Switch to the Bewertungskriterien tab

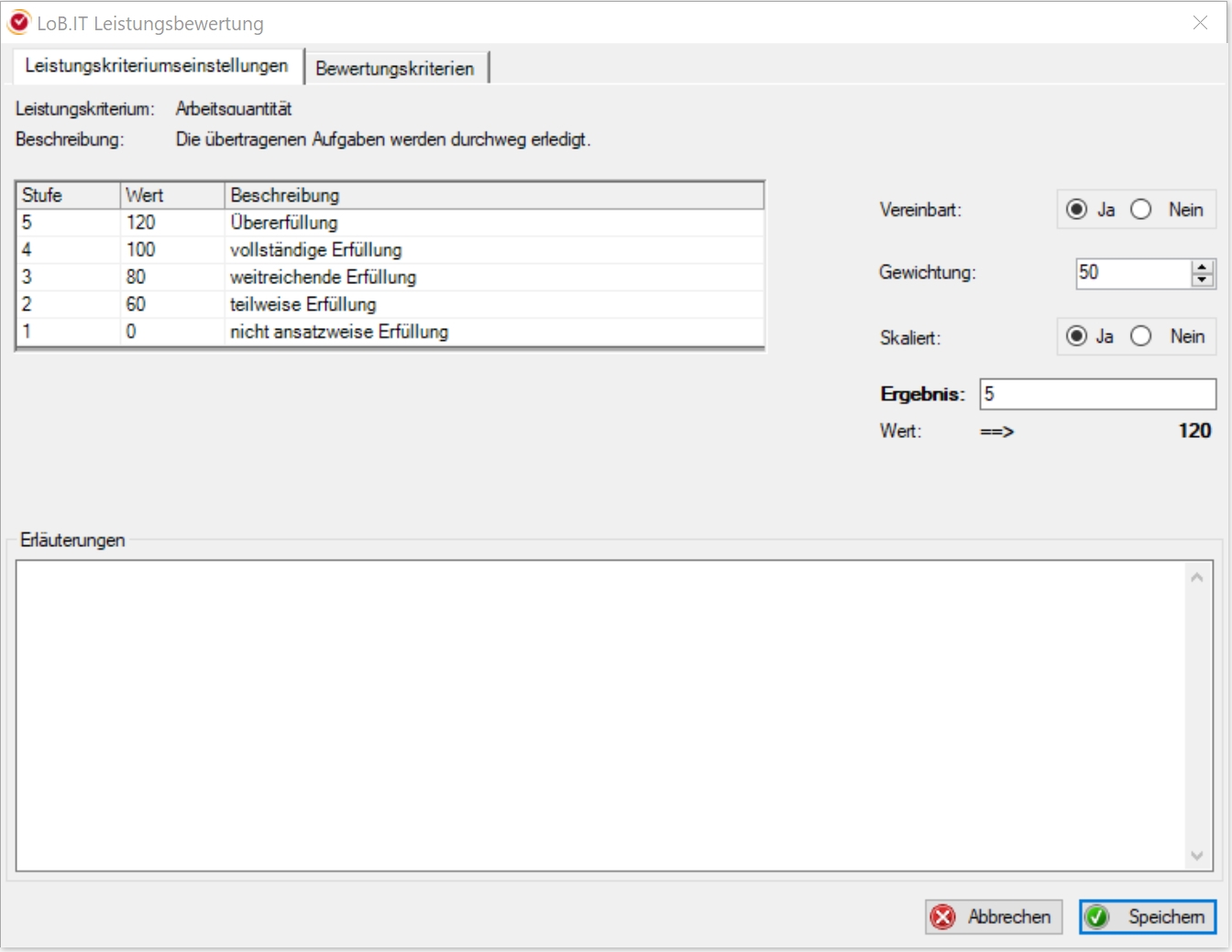[395, 68]
